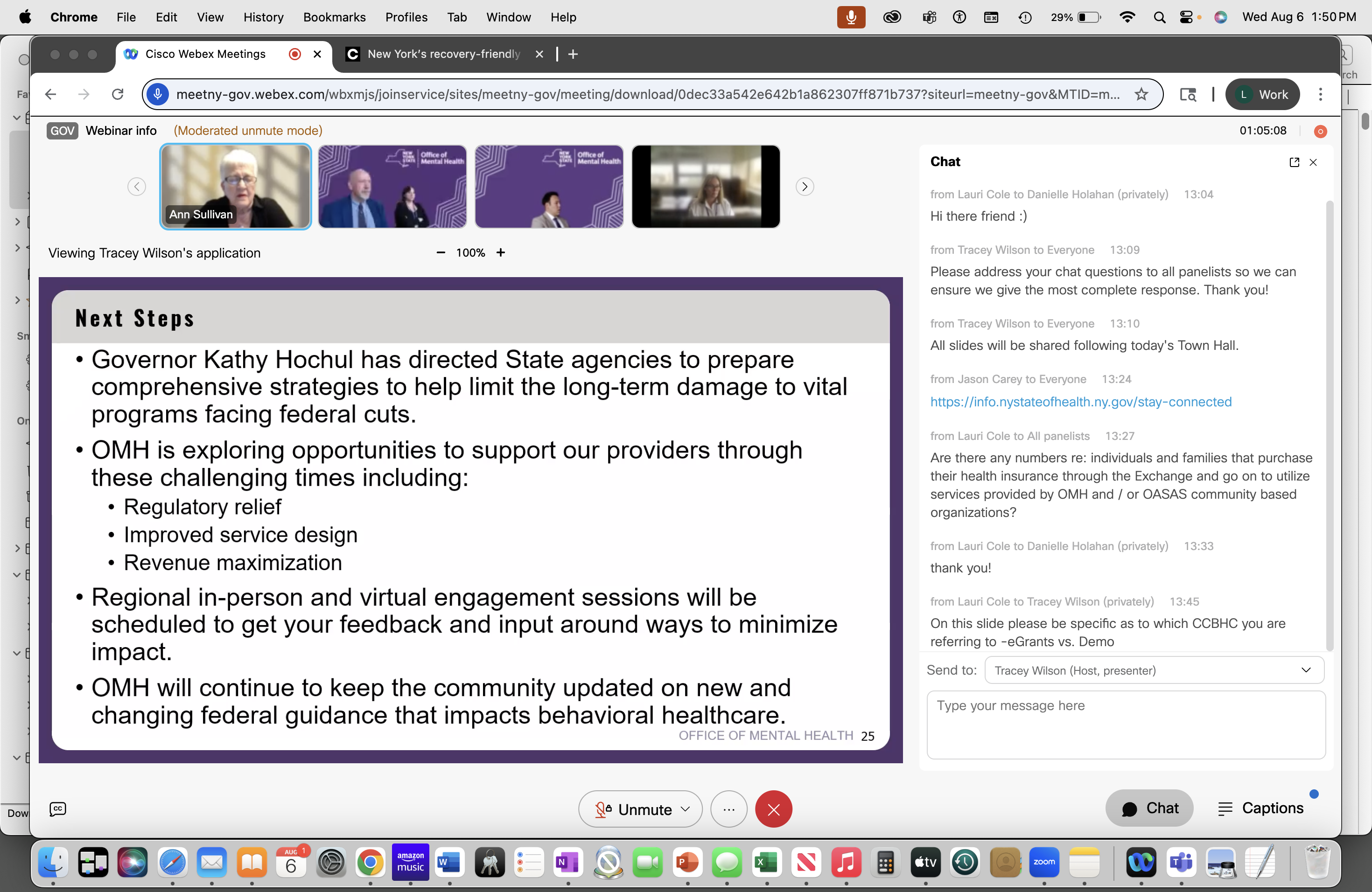Click the microphone icon in address bar
The width and height of the screenshot is (1372, 892).
157,95
